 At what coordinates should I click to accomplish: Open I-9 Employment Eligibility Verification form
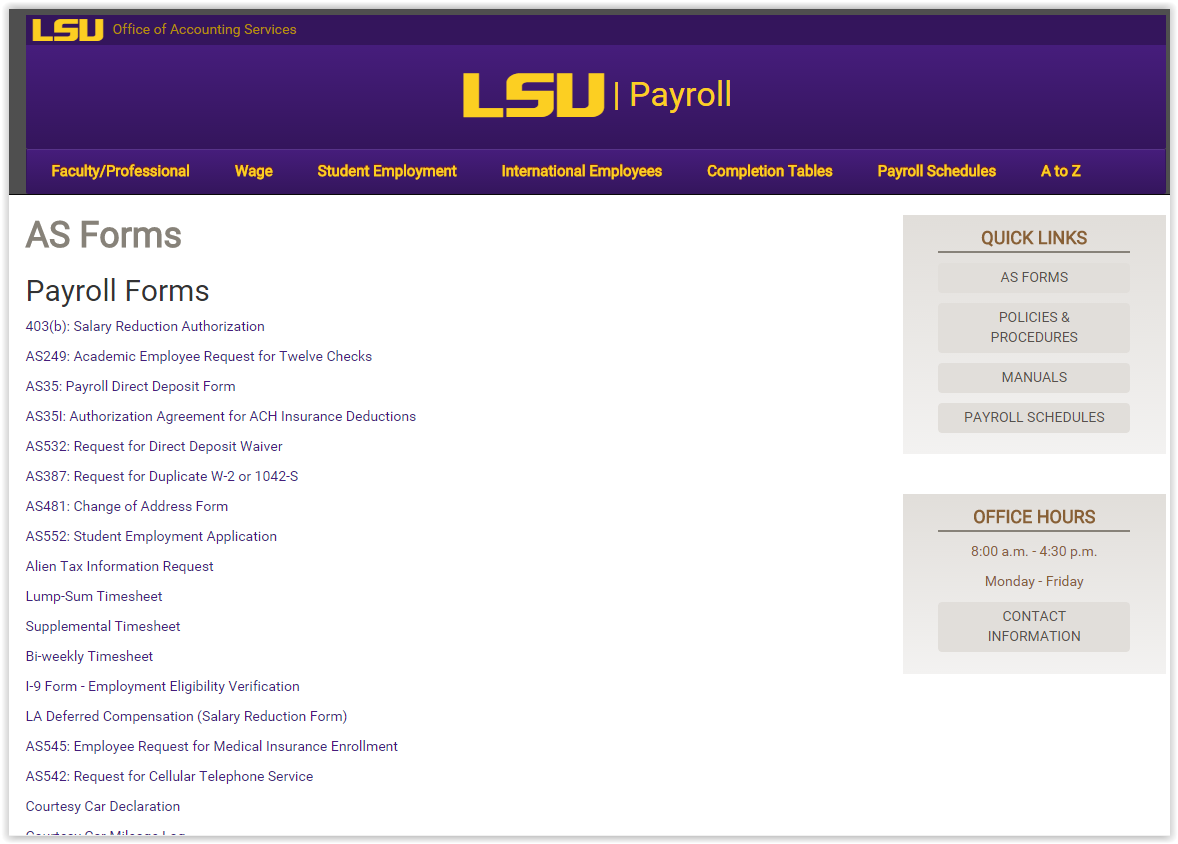(162, 687)
